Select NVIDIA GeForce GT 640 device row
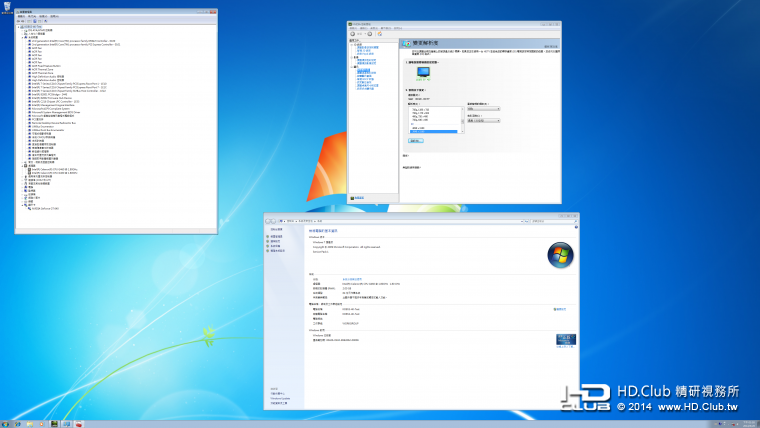The height and width of the screenshot is (428, 760). (x=43, y=208)
